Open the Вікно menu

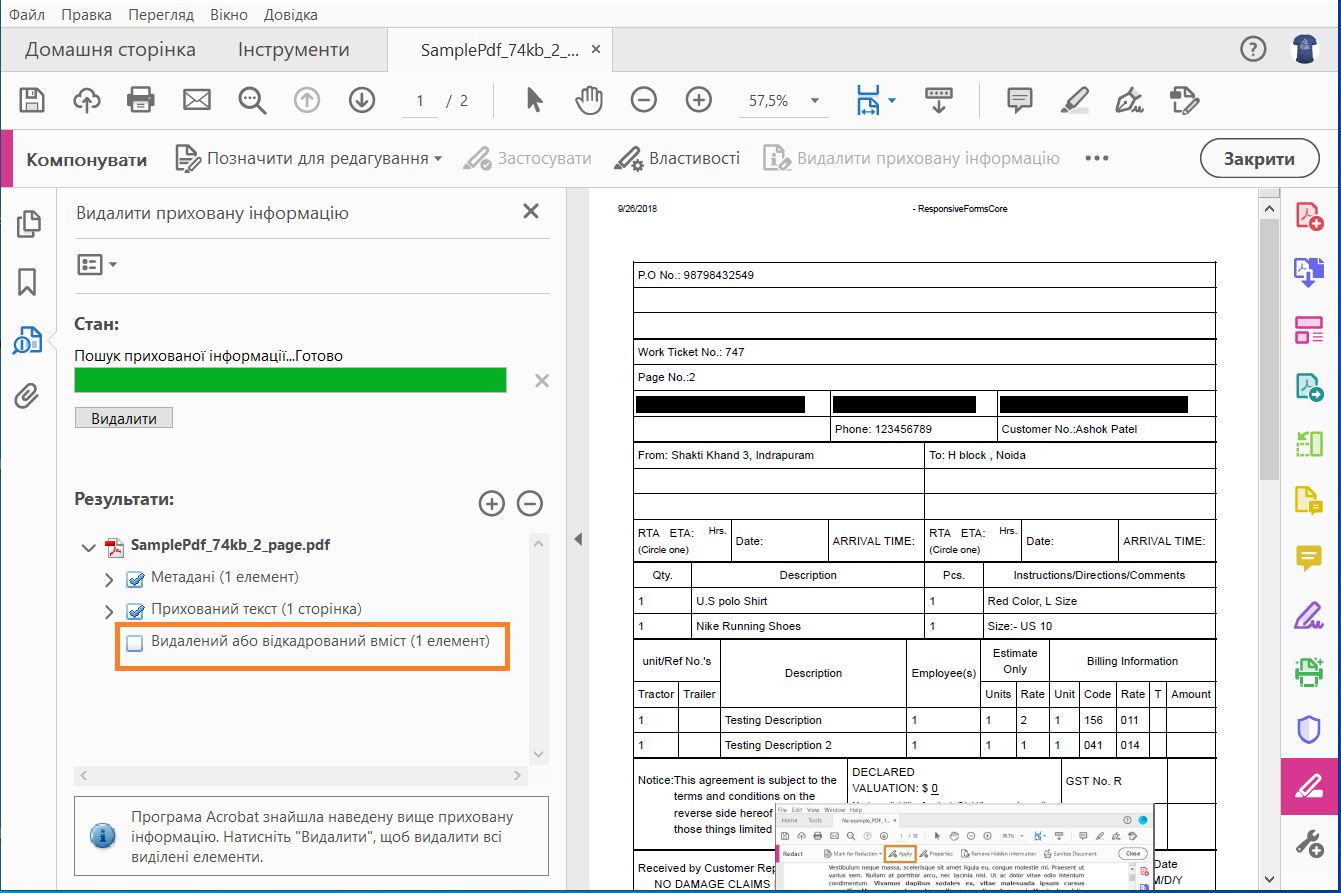click(x=230, y=14)
